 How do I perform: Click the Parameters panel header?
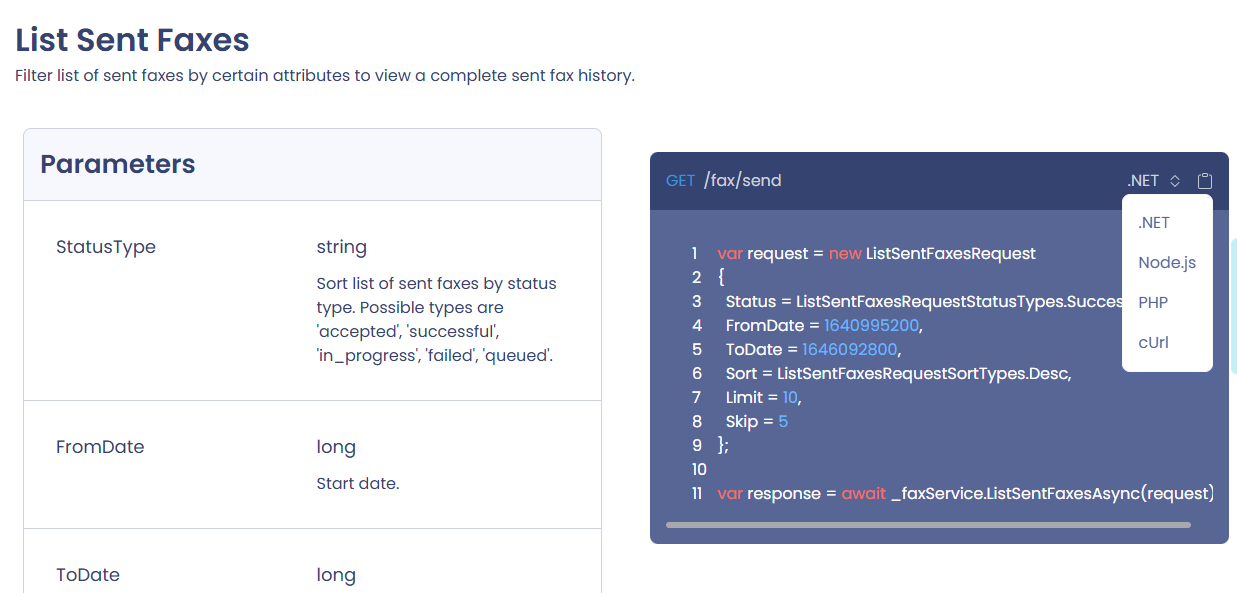click(118, 164)
